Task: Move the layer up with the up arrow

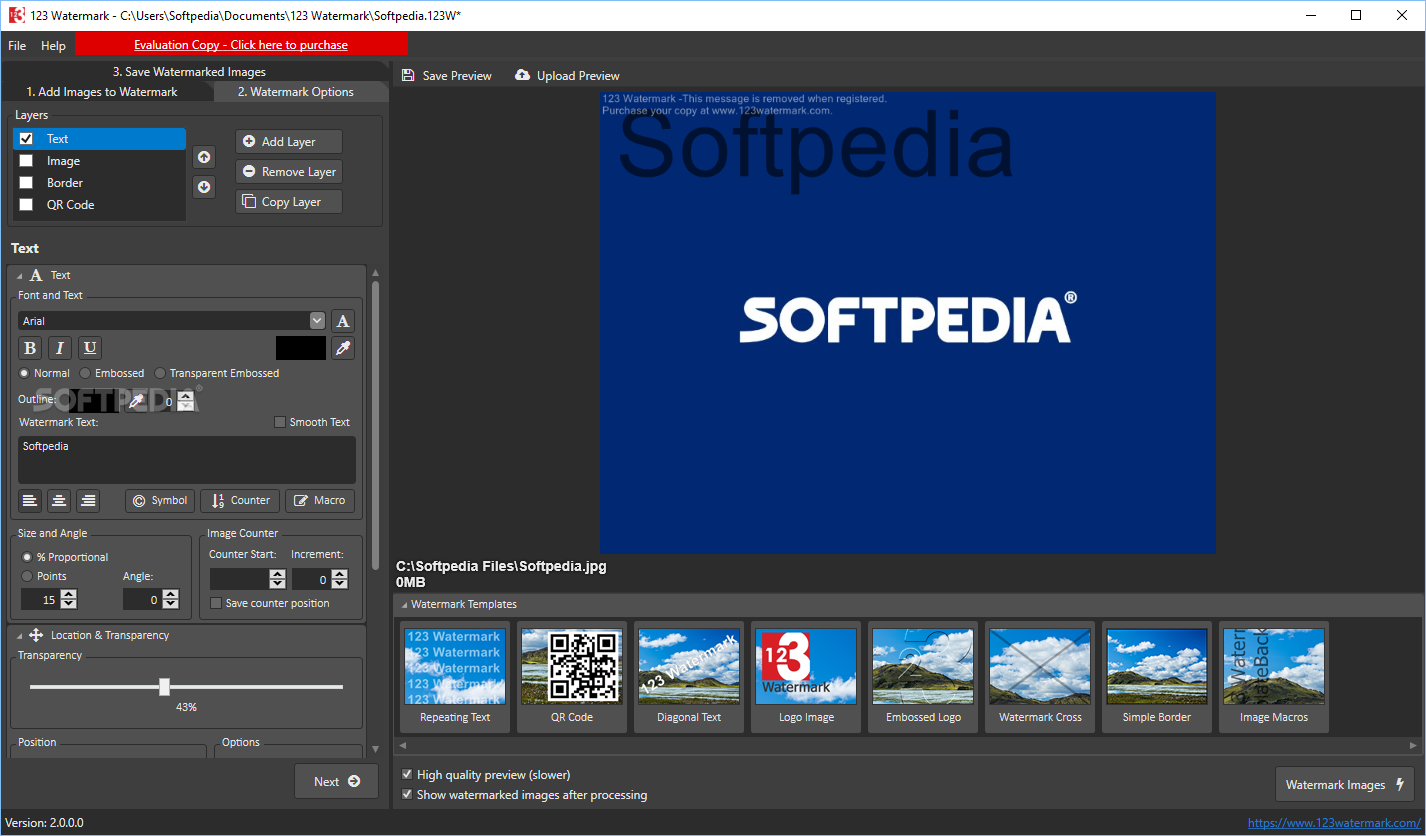Action: [204, 157]
